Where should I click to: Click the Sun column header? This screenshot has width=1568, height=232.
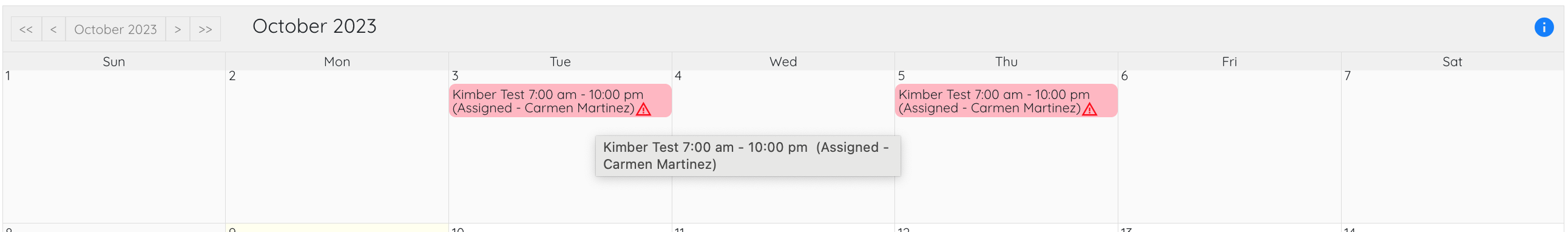point(114,61)
